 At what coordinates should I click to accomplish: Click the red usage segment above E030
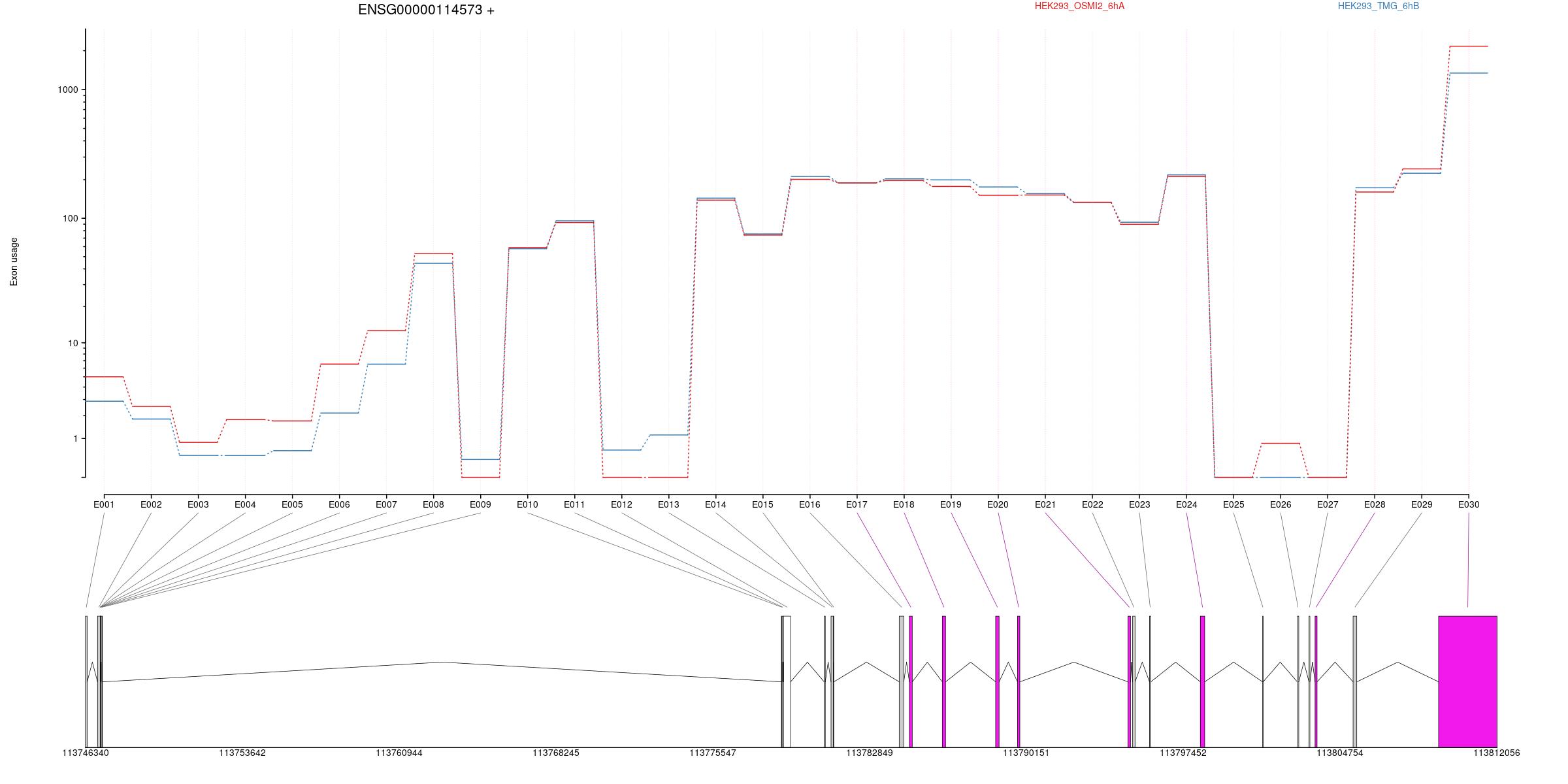coord(1469,46)
